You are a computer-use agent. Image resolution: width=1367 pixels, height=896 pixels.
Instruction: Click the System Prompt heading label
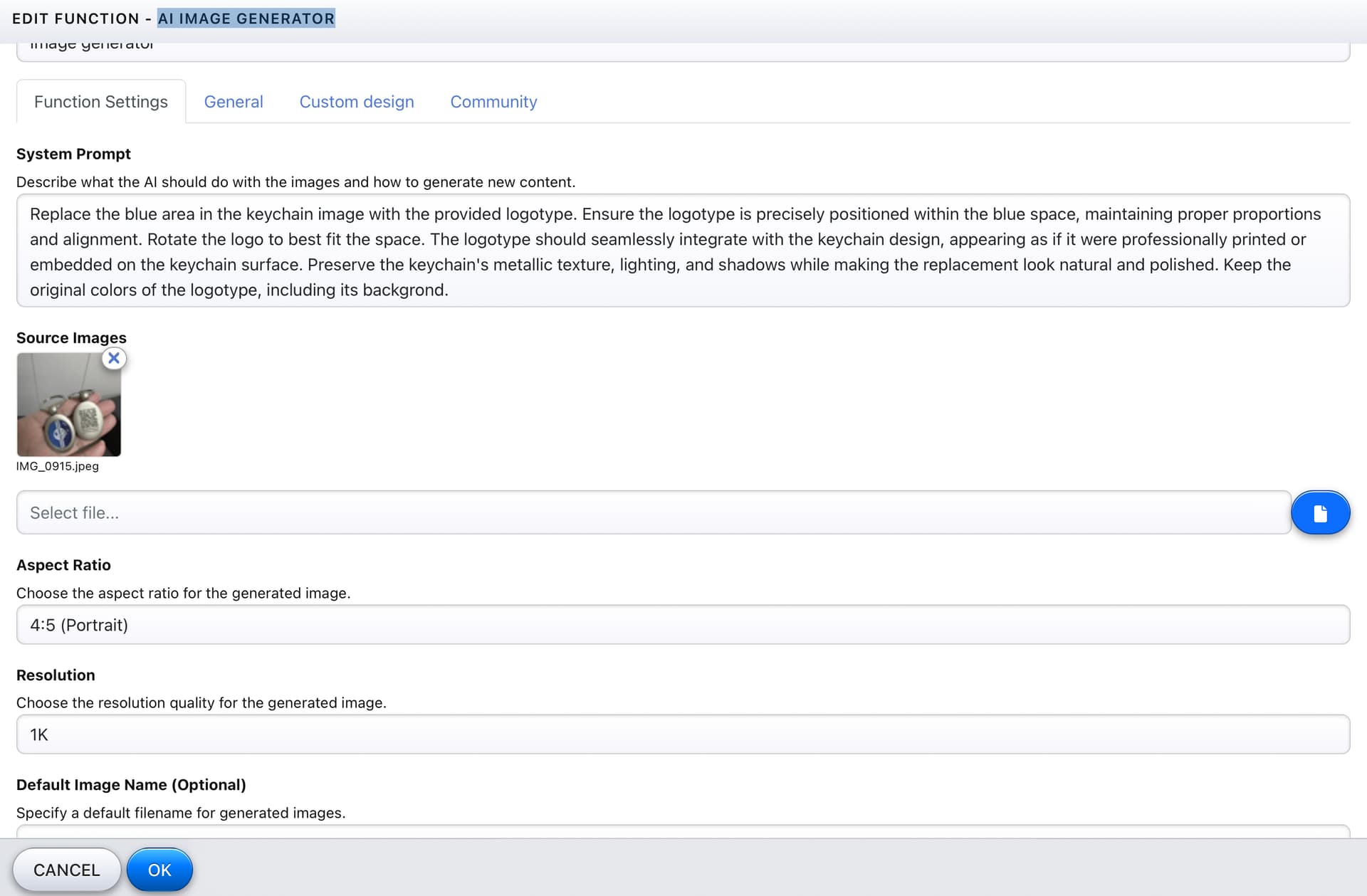click(73, 154)
